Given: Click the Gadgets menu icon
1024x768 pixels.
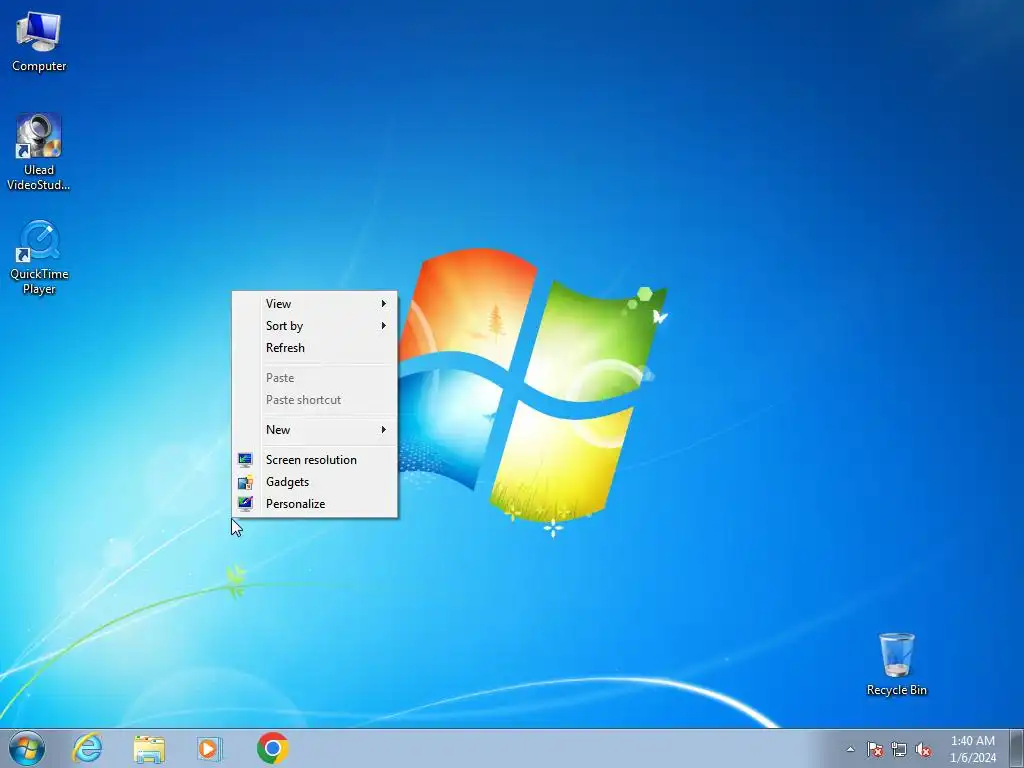Looking at the screenshot, I should [x=245, y=482].
